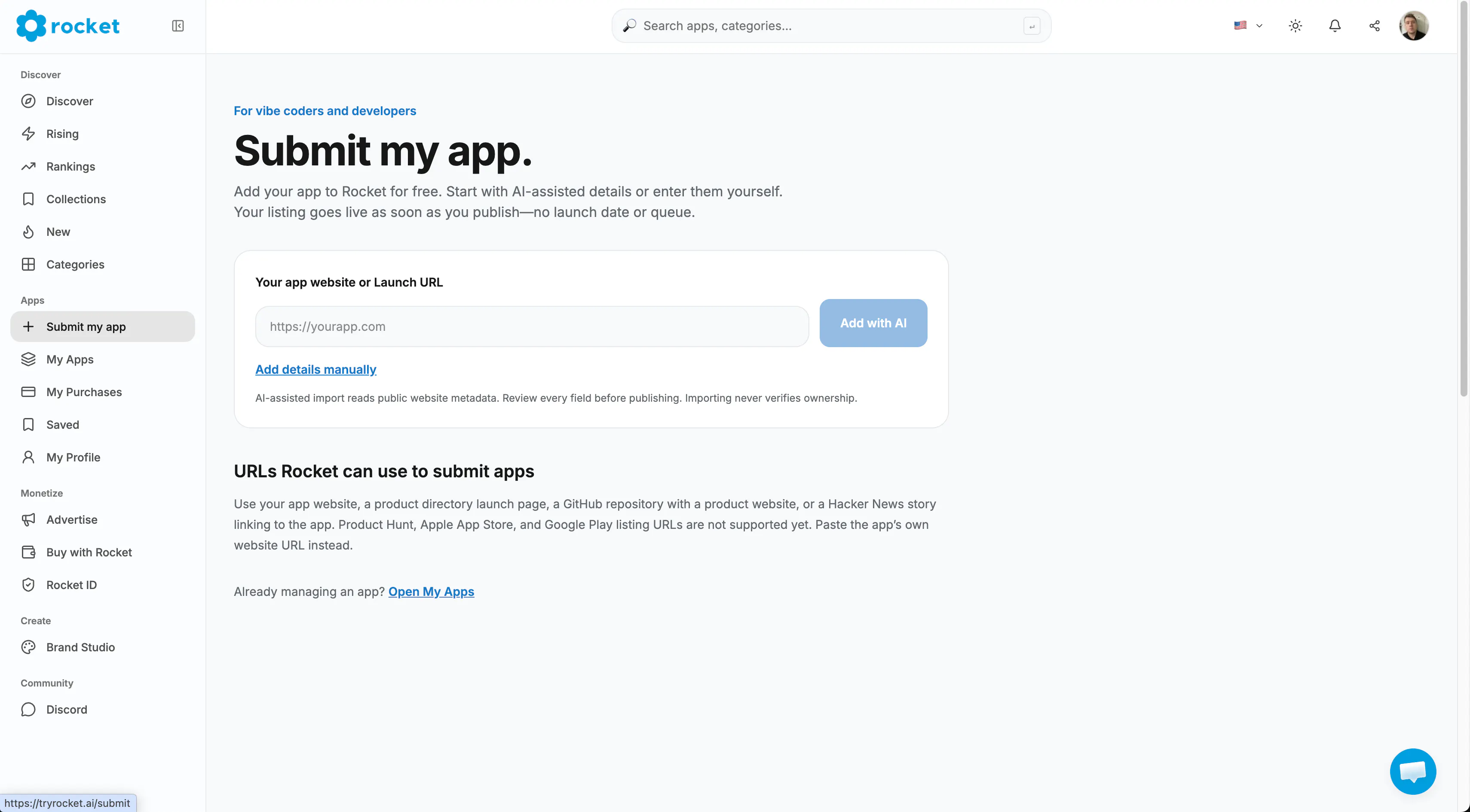
Task: Click Add details manually link
Action: (x=315, y=369)
